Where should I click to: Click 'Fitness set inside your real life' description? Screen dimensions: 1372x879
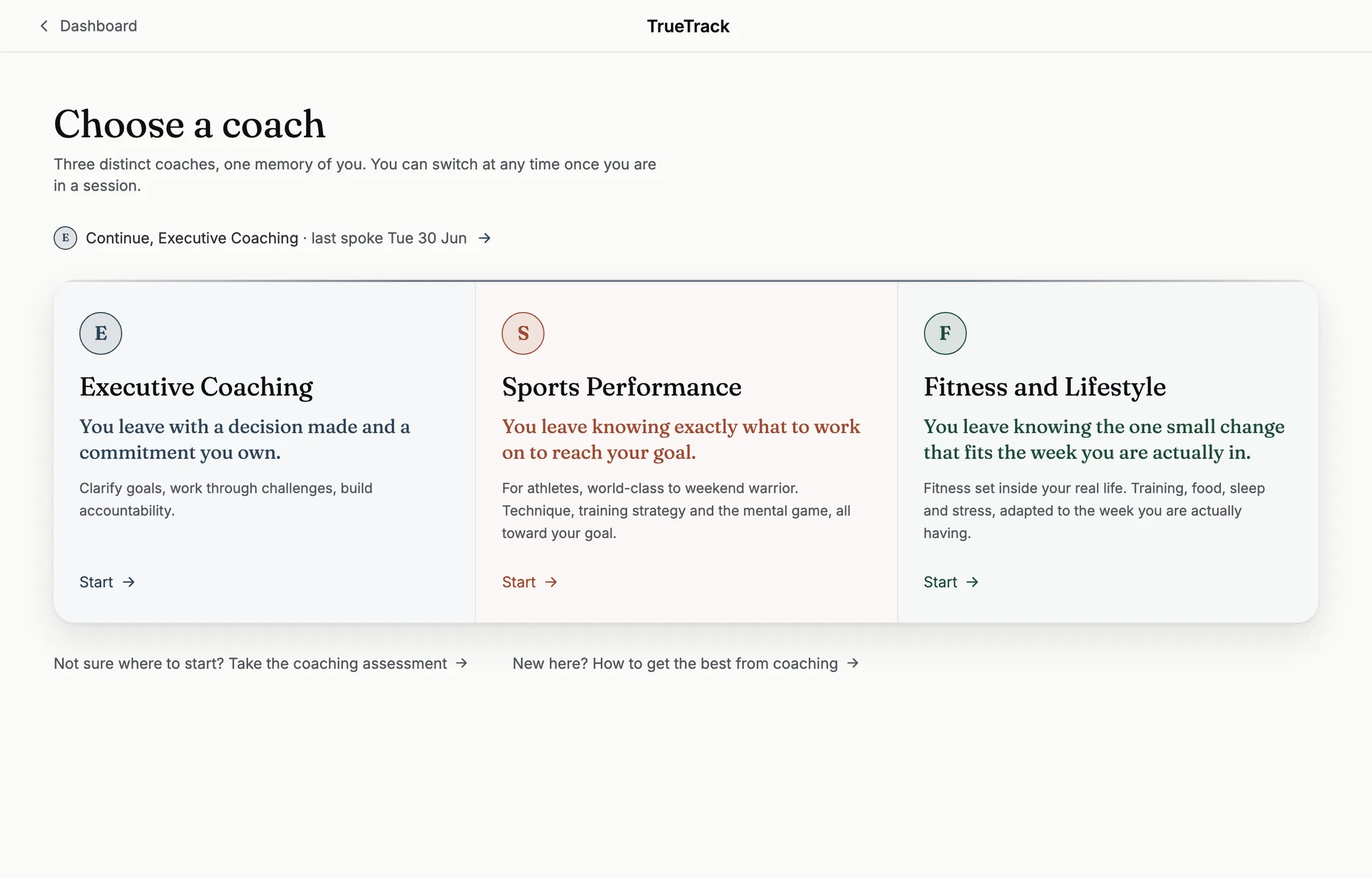[1094, 510]
